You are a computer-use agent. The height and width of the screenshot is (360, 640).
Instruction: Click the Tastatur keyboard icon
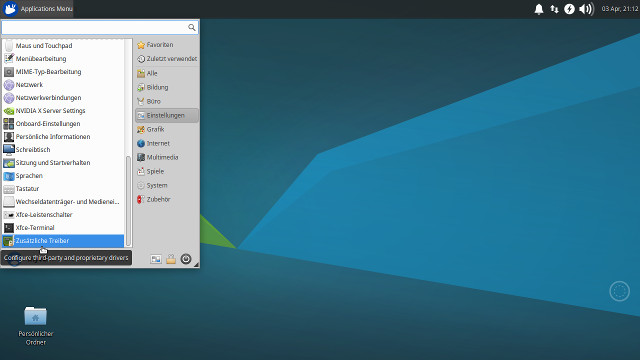pyautogui.click(x=9, y=189)
